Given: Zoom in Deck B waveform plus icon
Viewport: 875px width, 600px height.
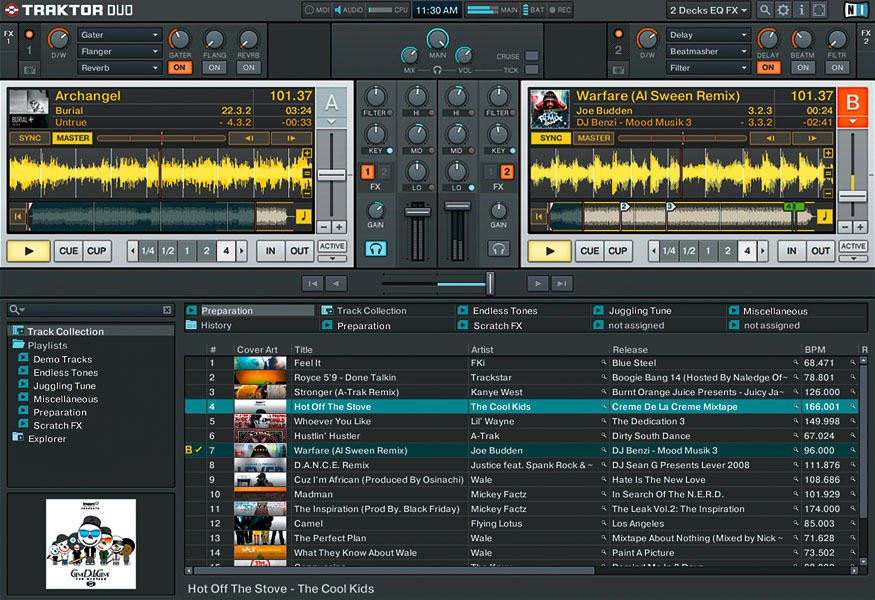Looking at the screenshot, I should (828, 153).
